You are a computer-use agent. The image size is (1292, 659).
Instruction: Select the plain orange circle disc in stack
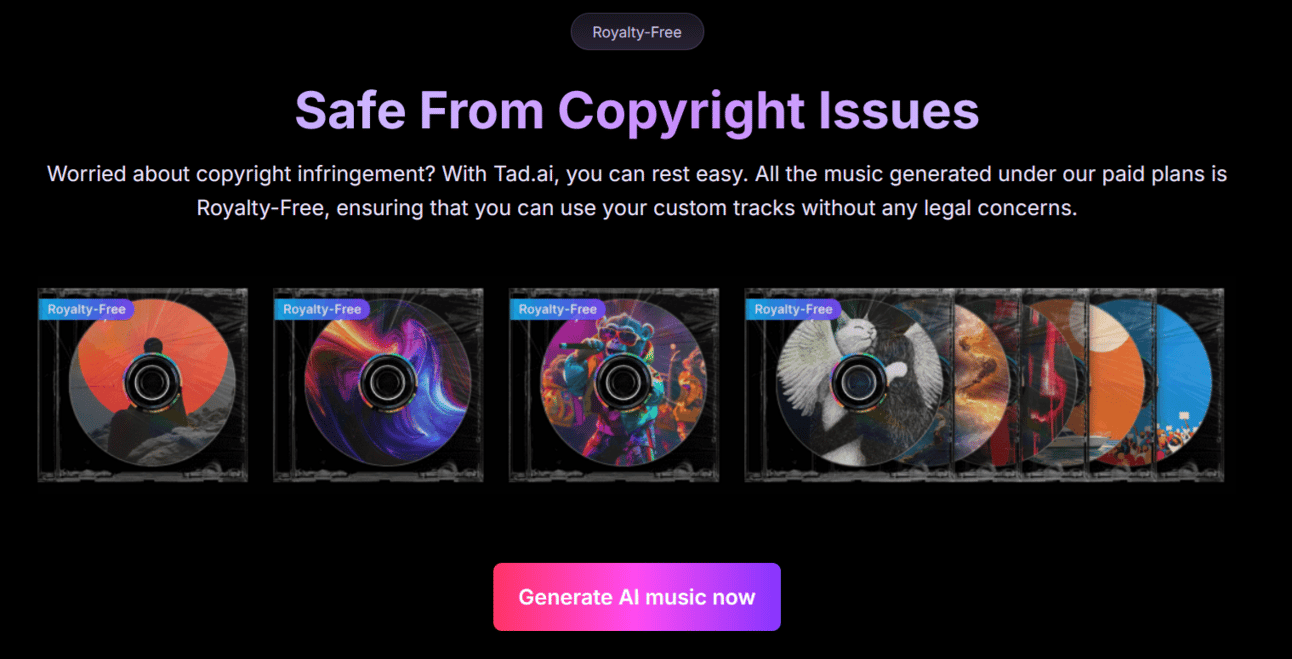[x=1118, y=385]
